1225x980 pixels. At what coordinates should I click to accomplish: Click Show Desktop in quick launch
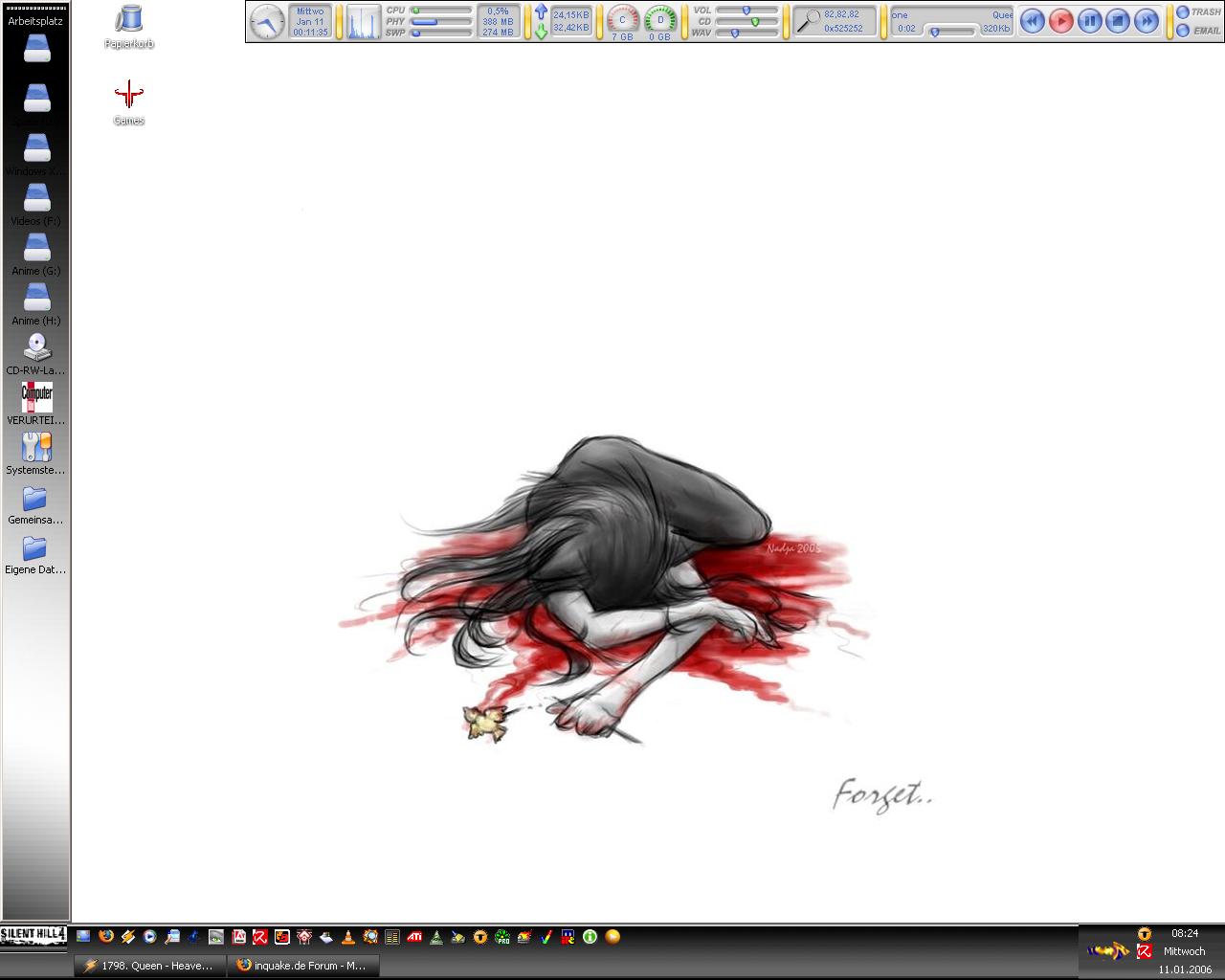(x=83, y=937)
